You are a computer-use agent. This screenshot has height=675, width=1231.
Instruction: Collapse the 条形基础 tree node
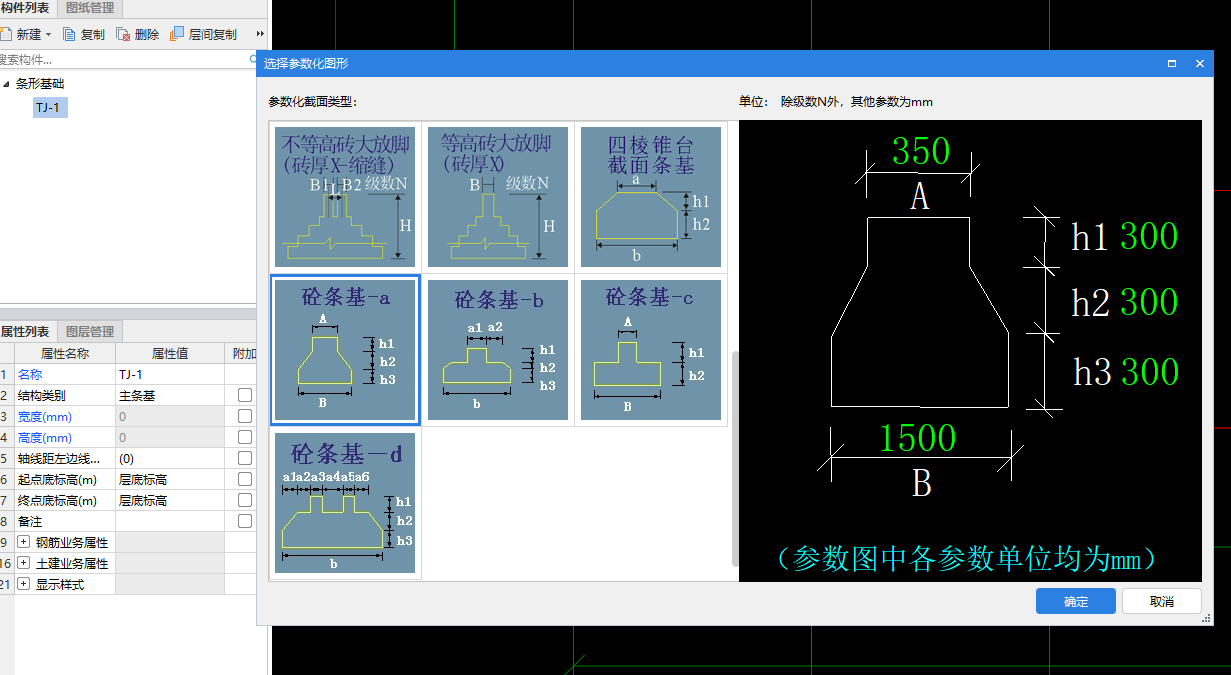7,84
